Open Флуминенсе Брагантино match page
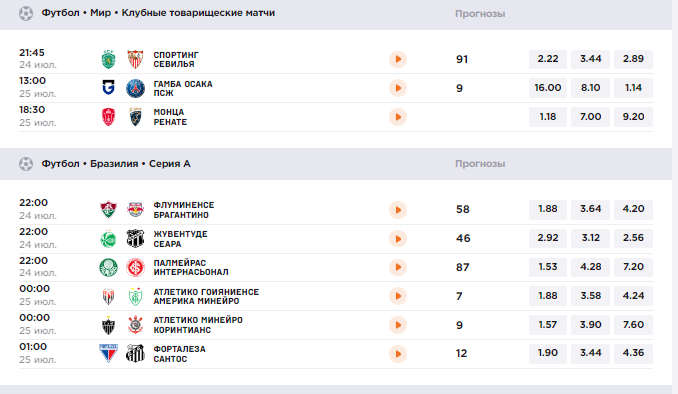678x394 pixels. tap(184, 210)
